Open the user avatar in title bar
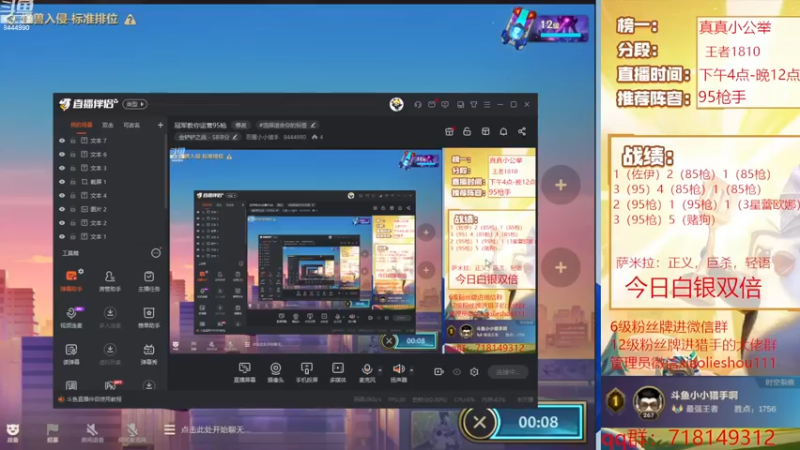The width and height of the screenshot is (800, 450). pyautogui.click(x=396, y=104)
